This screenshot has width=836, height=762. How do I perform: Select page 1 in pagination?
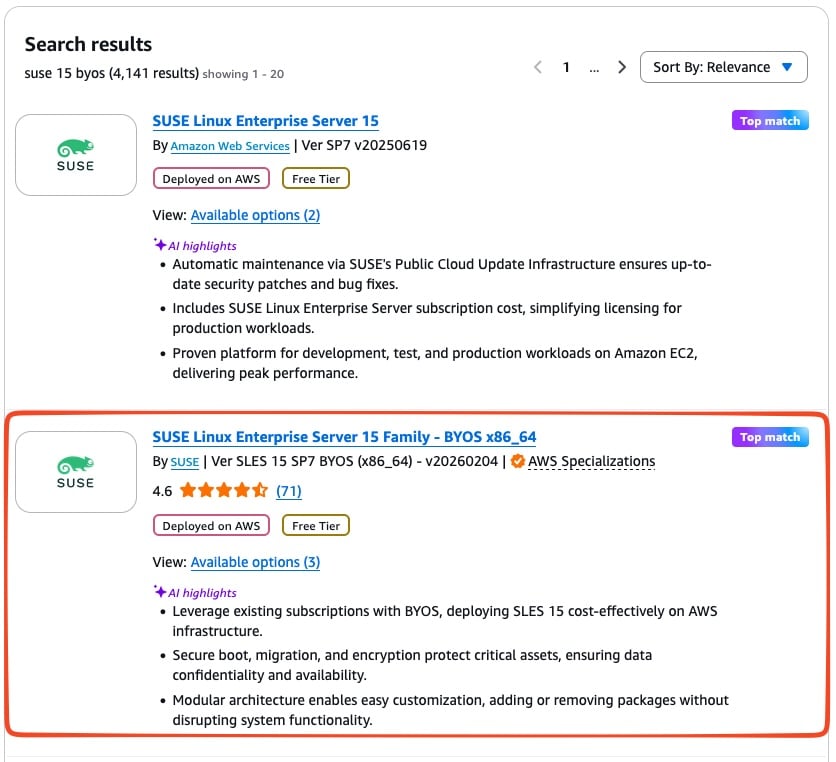(x=566, y=67)
